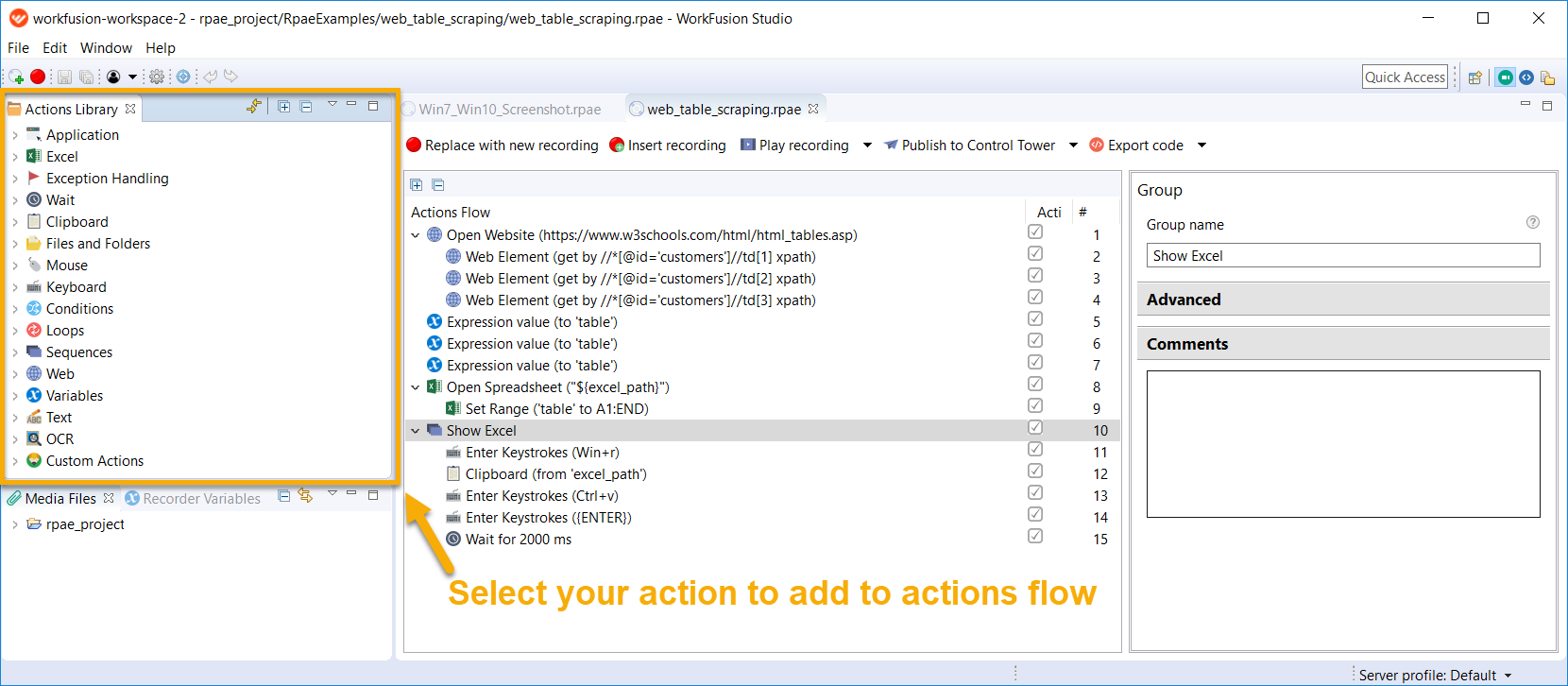Open the Window menu

(x=106, y=48)
